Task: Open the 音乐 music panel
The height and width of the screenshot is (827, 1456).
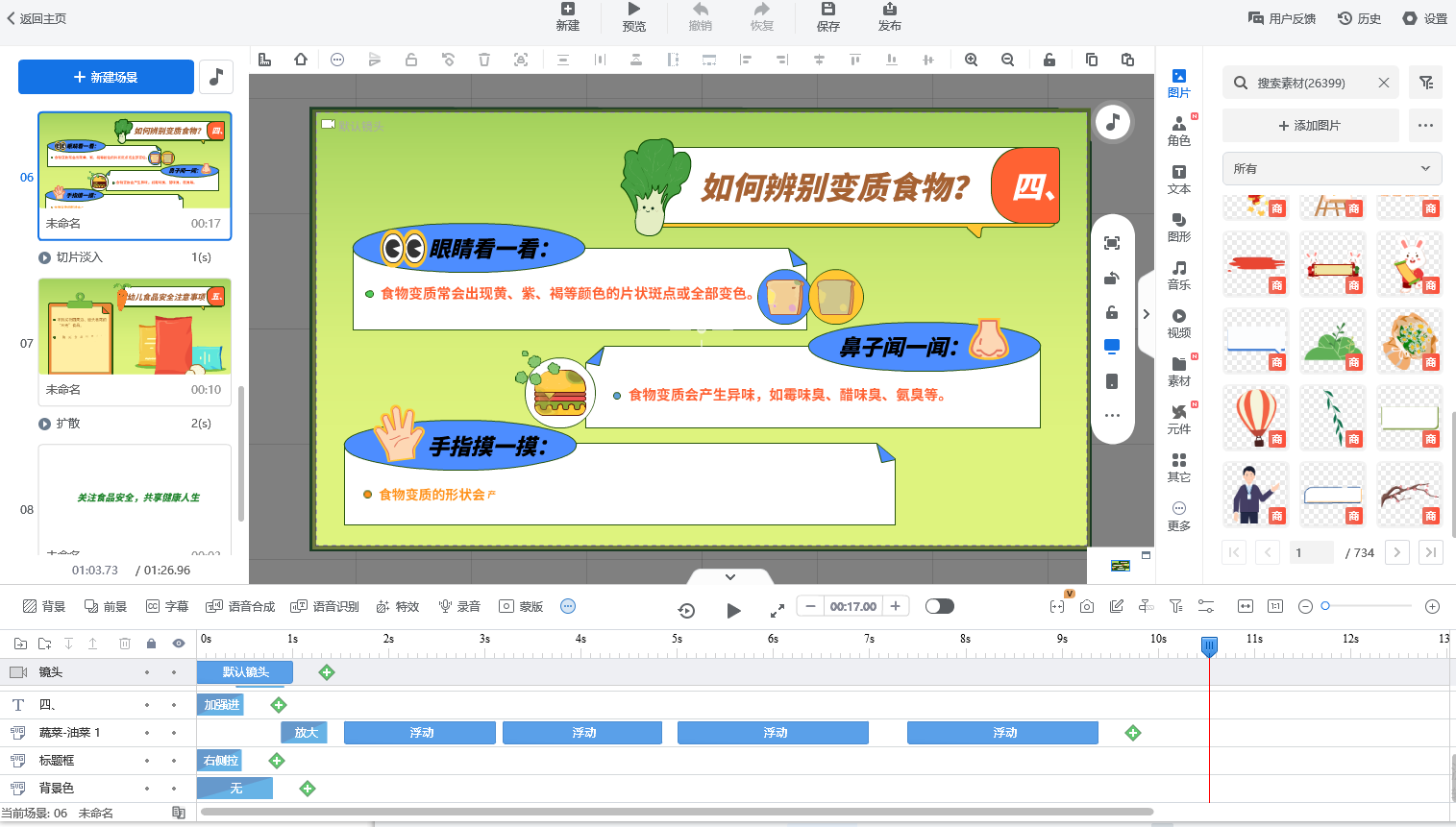Action: (x=1179, y=276)
